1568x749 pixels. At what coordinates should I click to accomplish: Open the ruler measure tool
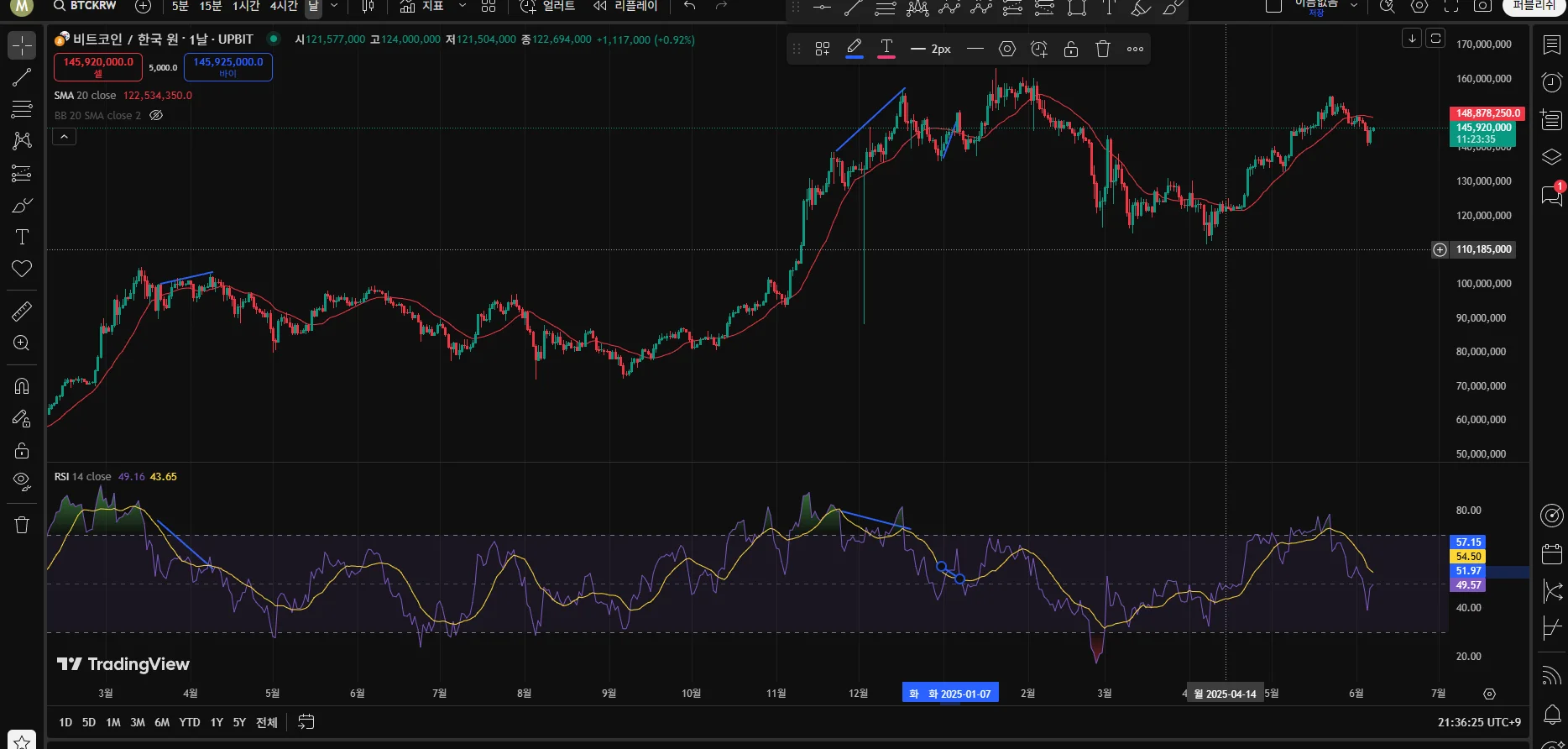point(22,312)
